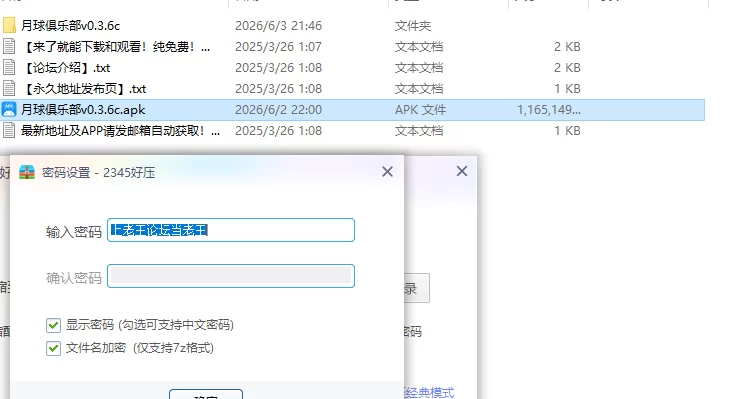The height and width of the screenshot is (399, 742).
Task: Click the date 2026/6/3 21:46
Action: (279, 26)
